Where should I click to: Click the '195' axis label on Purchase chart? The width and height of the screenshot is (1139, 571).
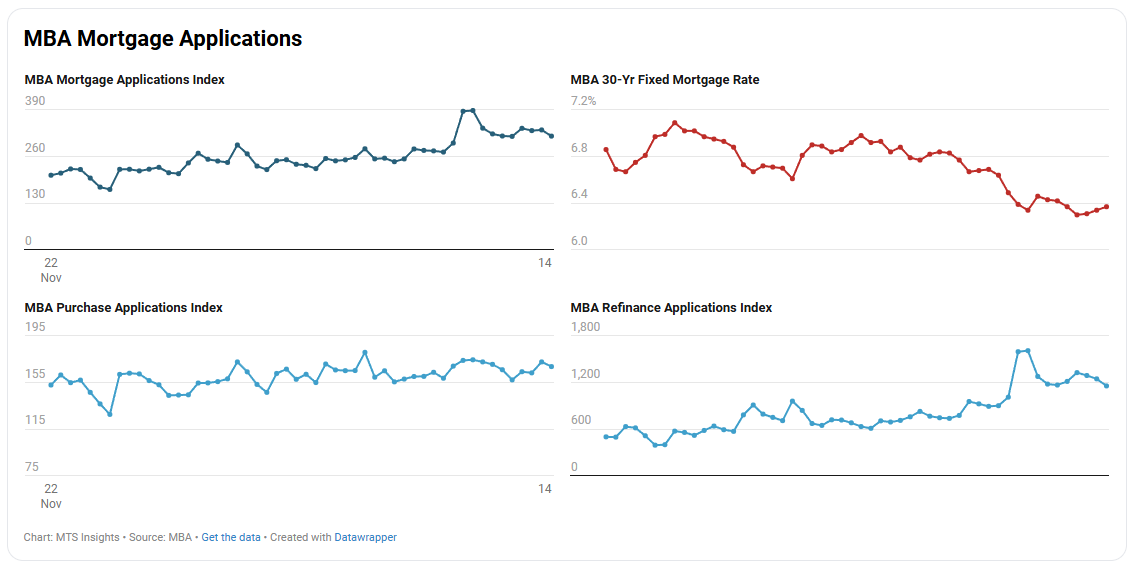[35, 327]
